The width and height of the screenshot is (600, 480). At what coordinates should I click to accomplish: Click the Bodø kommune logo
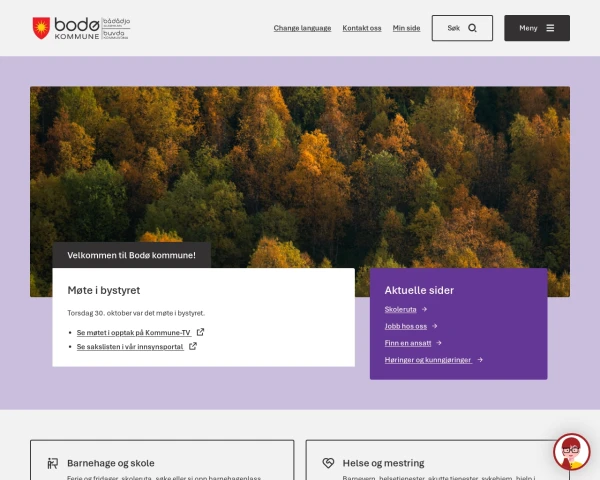tap(81, 28)
